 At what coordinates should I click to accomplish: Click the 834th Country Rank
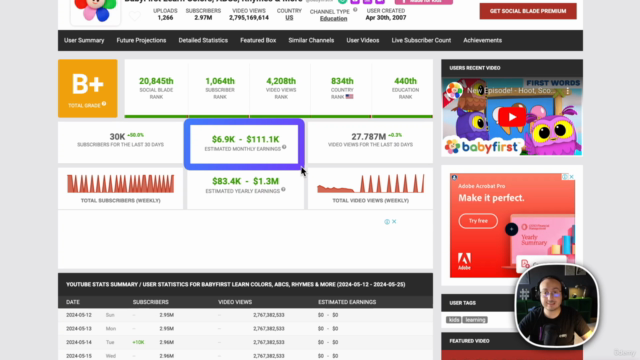coord(342,81)
